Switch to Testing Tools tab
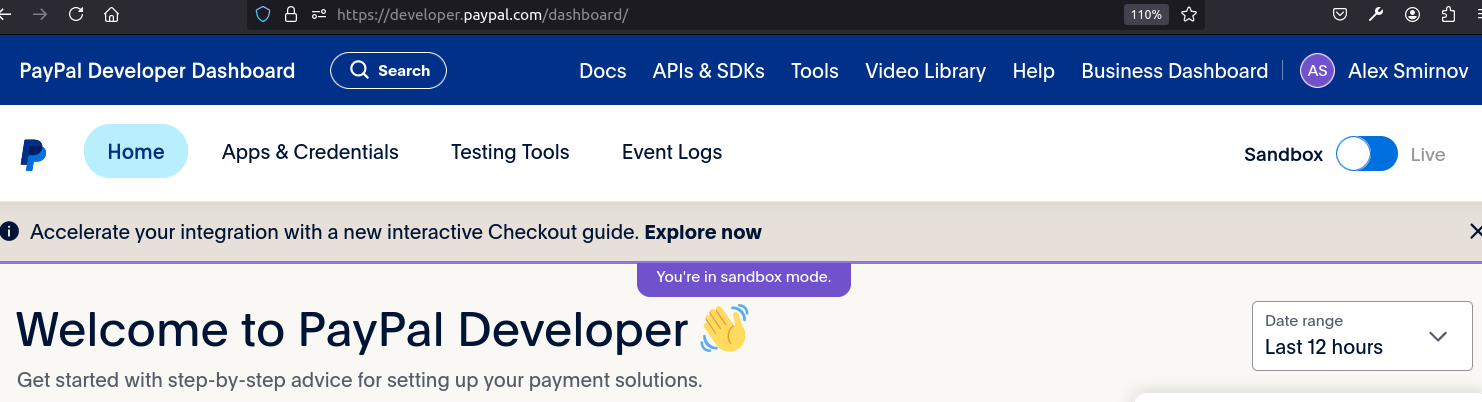The image size is (1482, 402). coord(510,152)
